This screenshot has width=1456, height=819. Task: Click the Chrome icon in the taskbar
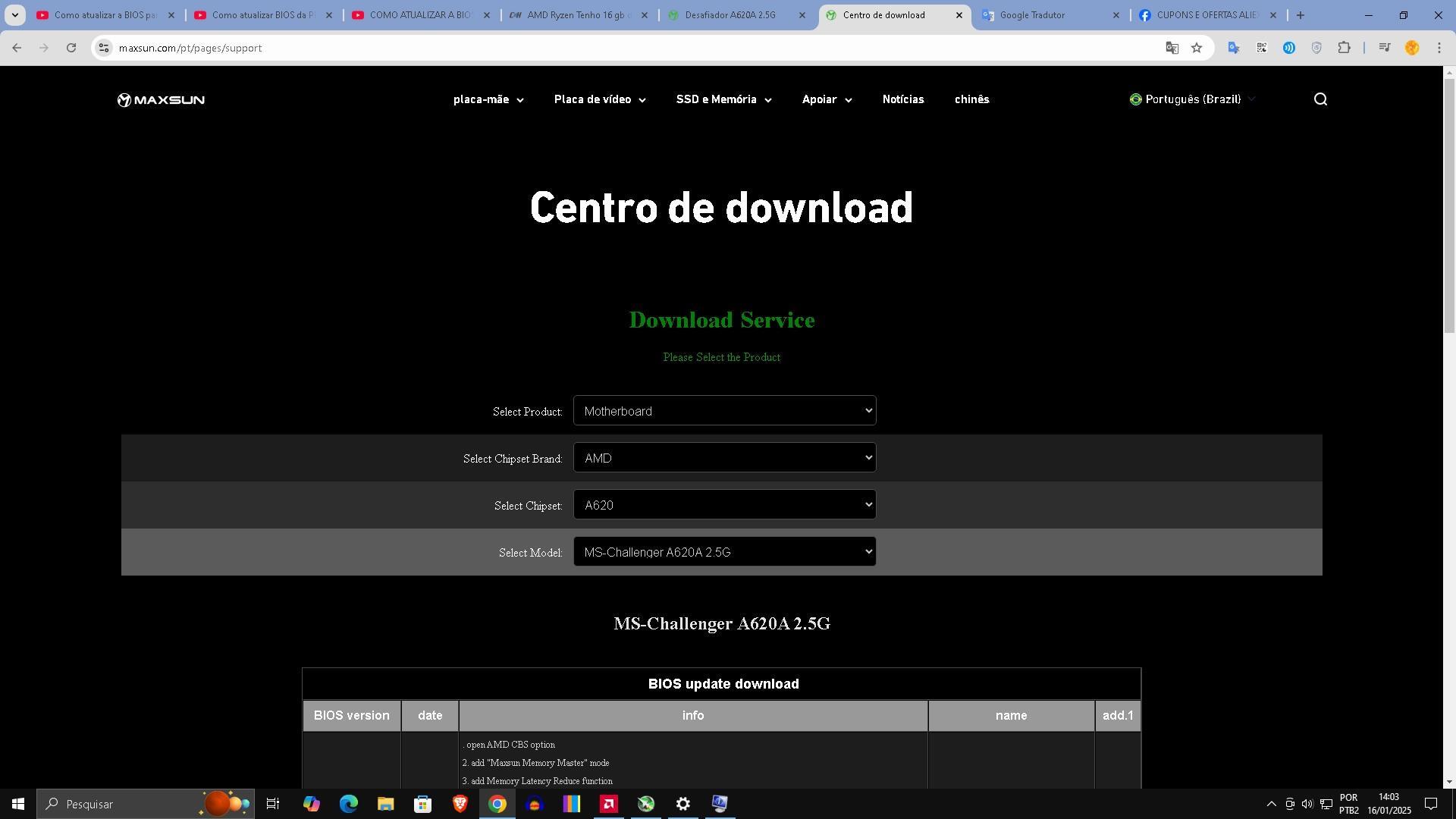tap(497, 804)
